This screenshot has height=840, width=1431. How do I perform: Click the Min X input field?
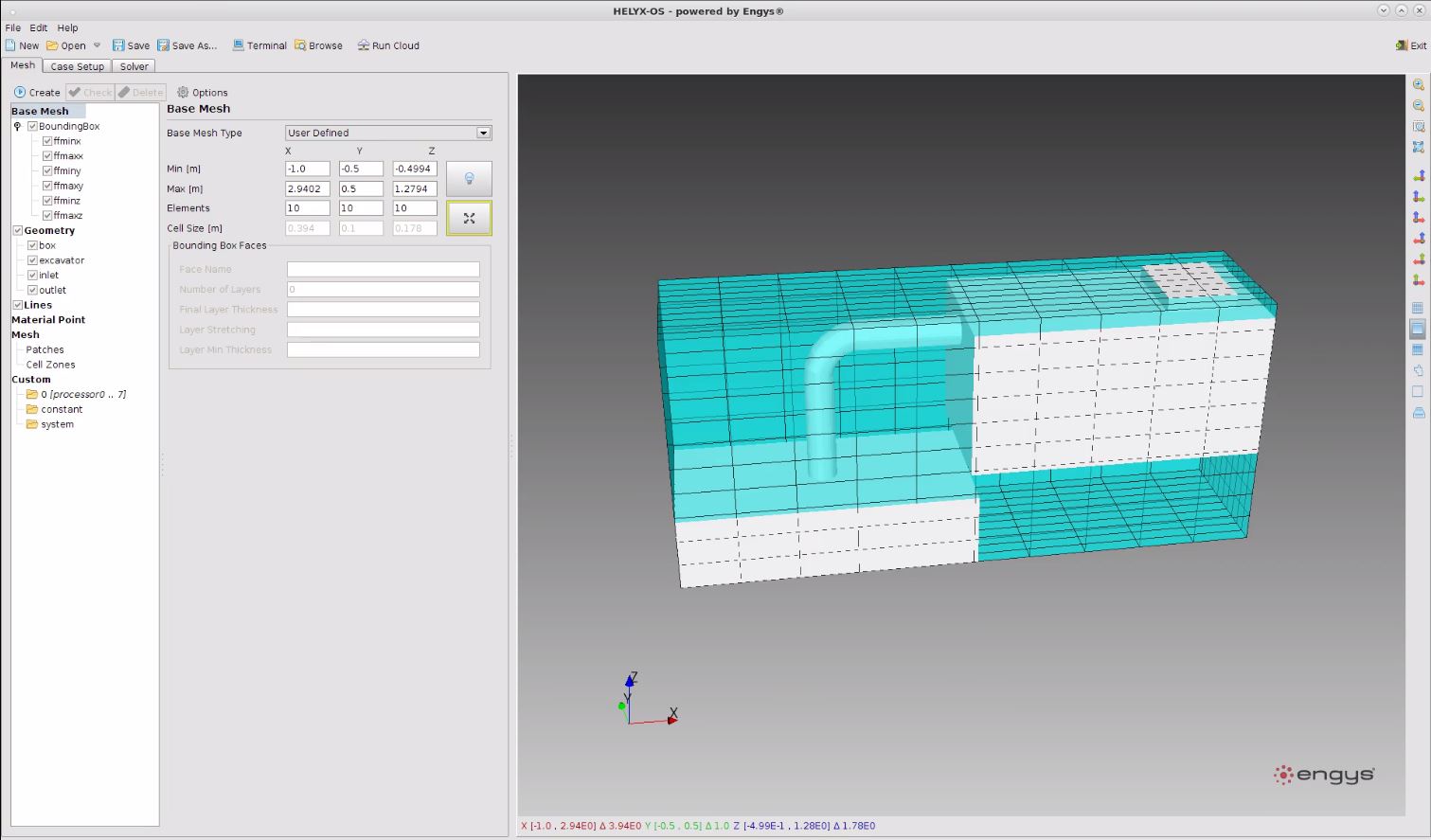pos(308,169)
